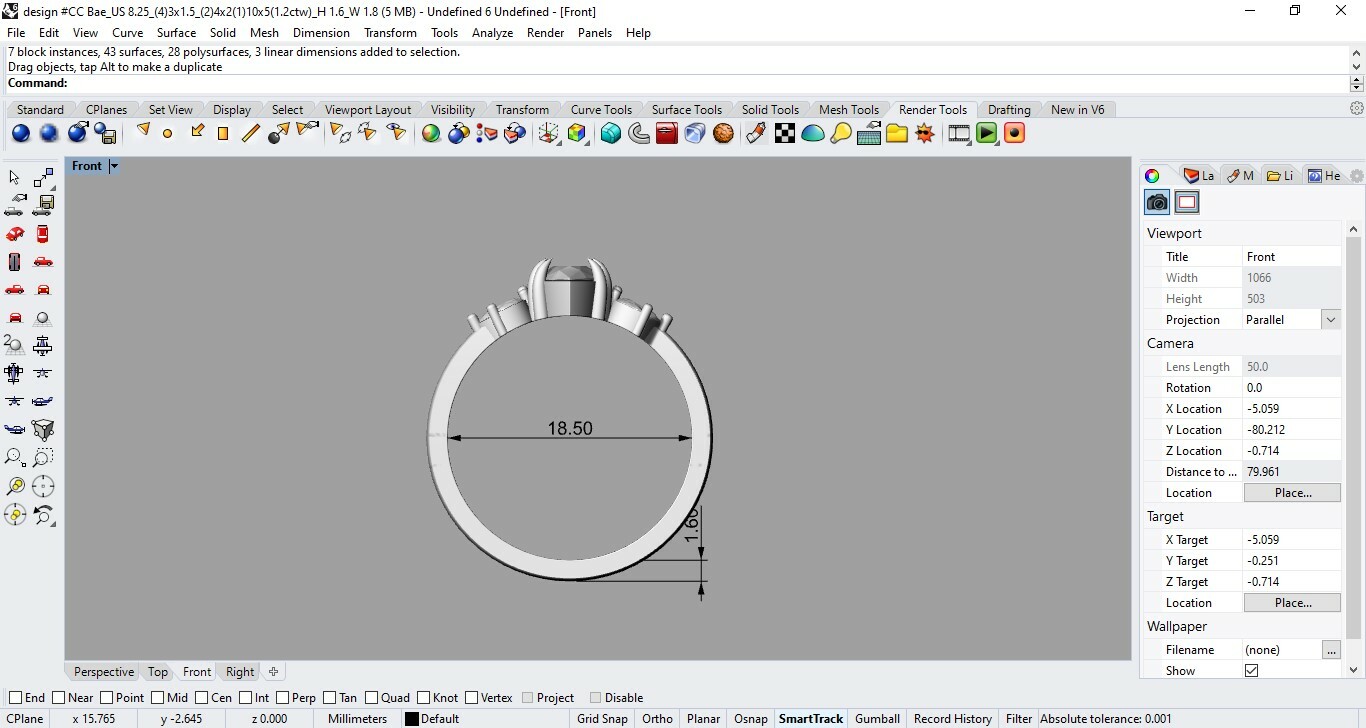
Task: Open the camera viewport properties icon
Action: (1157, 202)
